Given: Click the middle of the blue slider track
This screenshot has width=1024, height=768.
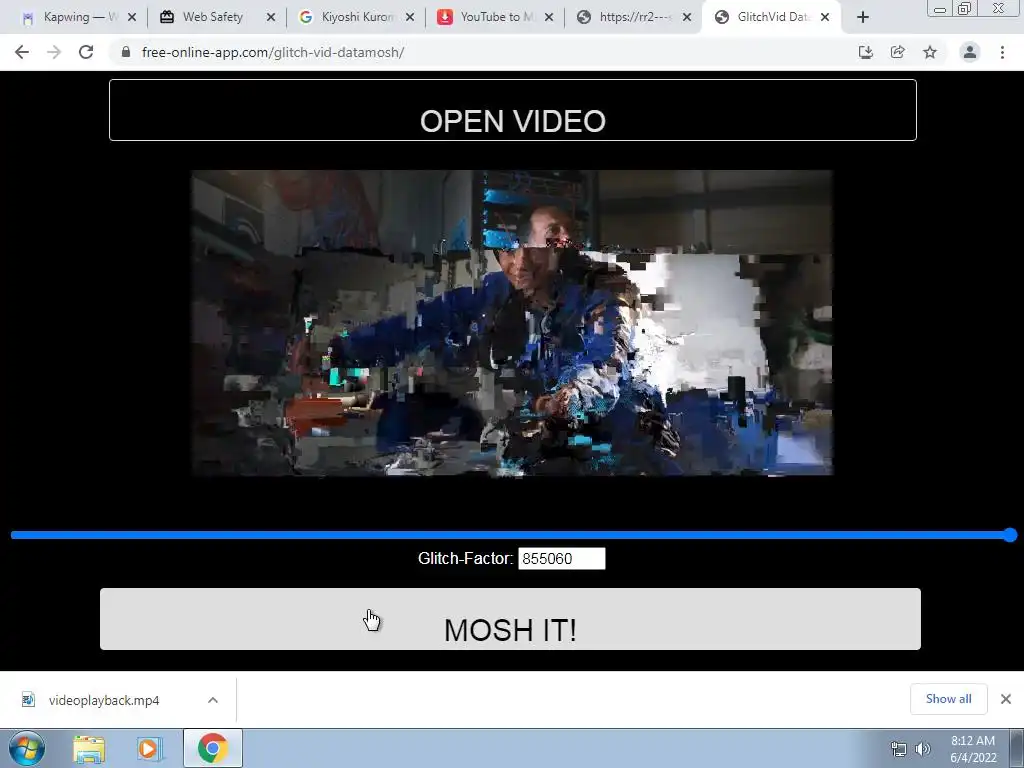Looking at the screenshot, I should point(512,535).
